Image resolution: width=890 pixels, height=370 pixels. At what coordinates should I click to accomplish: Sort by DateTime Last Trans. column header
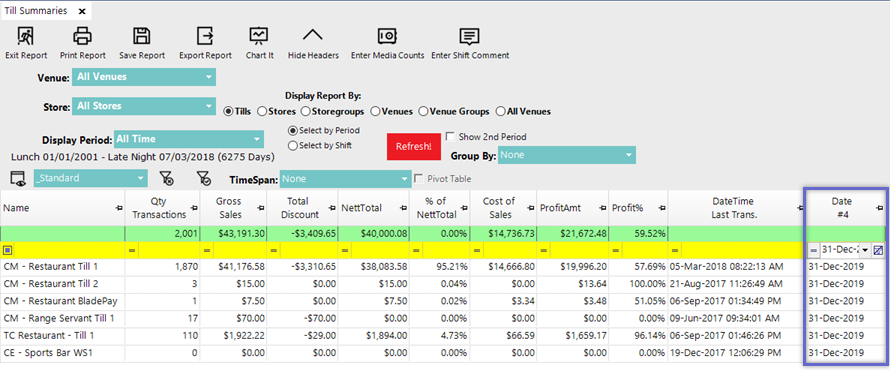(x=736, y=208)
